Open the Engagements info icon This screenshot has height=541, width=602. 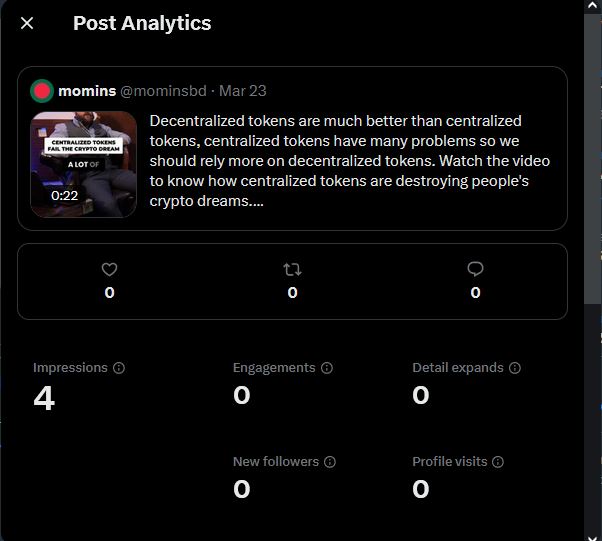[327, 368]
